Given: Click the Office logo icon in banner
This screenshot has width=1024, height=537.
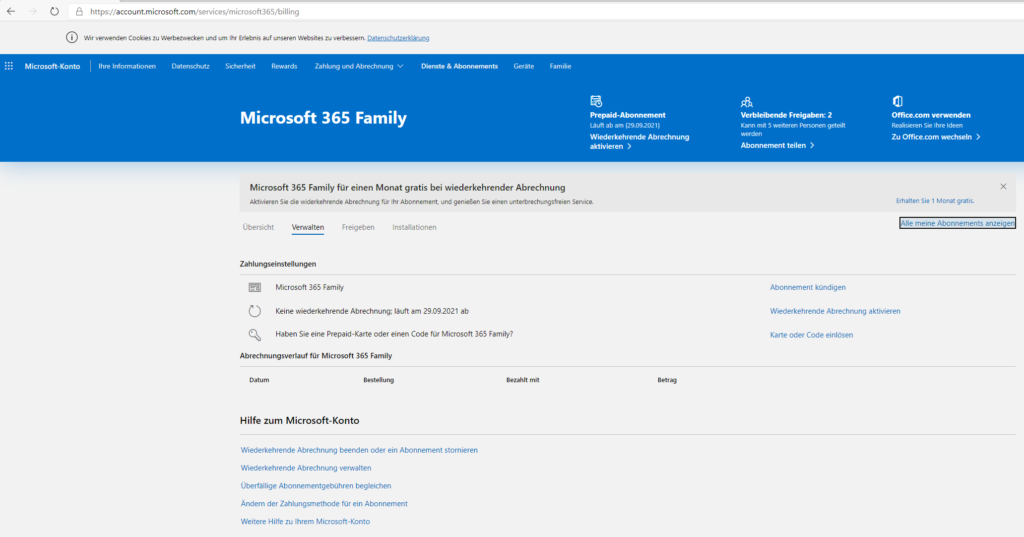Looking at the screenshot, I should coord(897,101).
